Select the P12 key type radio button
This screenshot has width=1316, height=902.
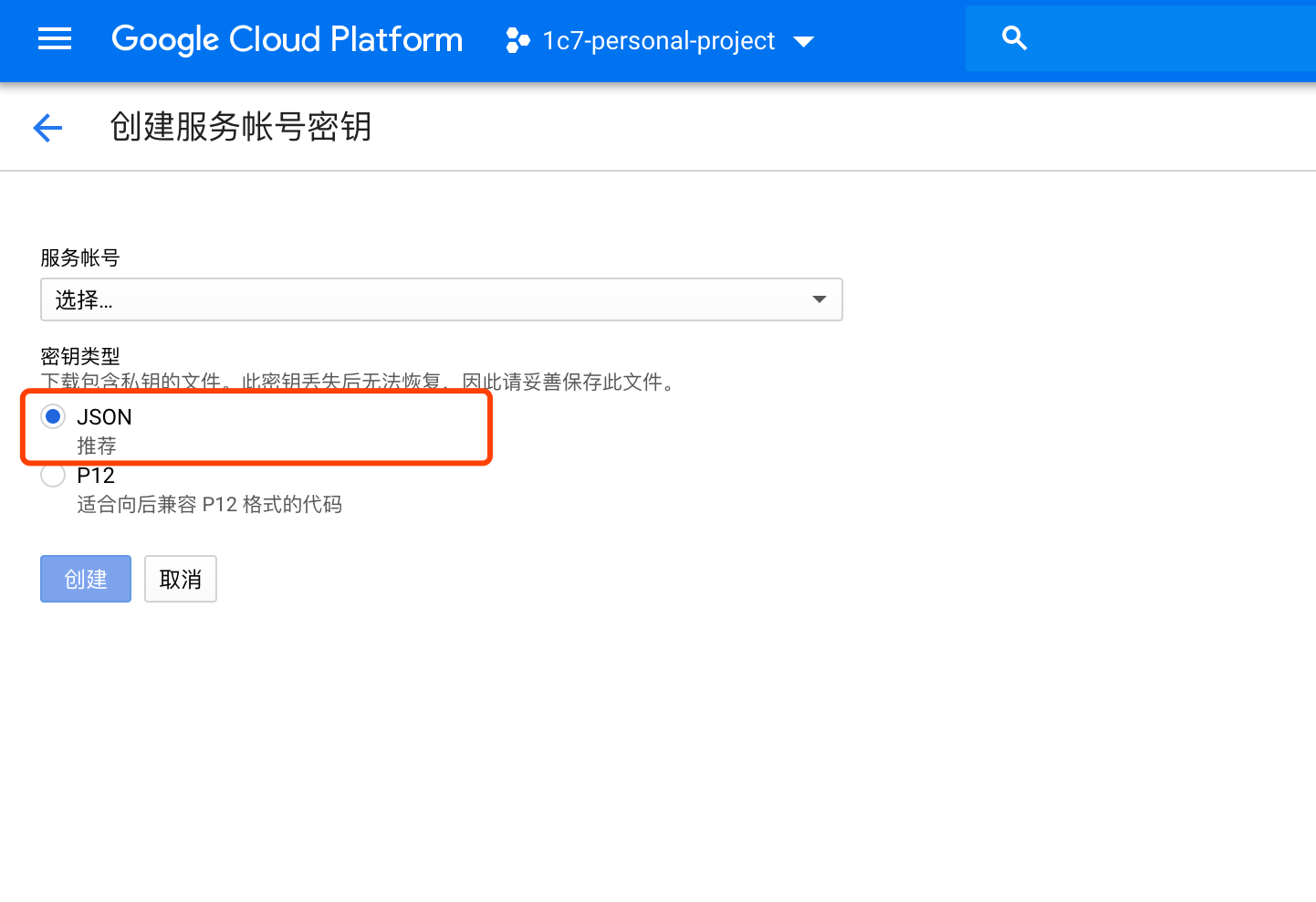pyautogui.click(x=53, y=476)
